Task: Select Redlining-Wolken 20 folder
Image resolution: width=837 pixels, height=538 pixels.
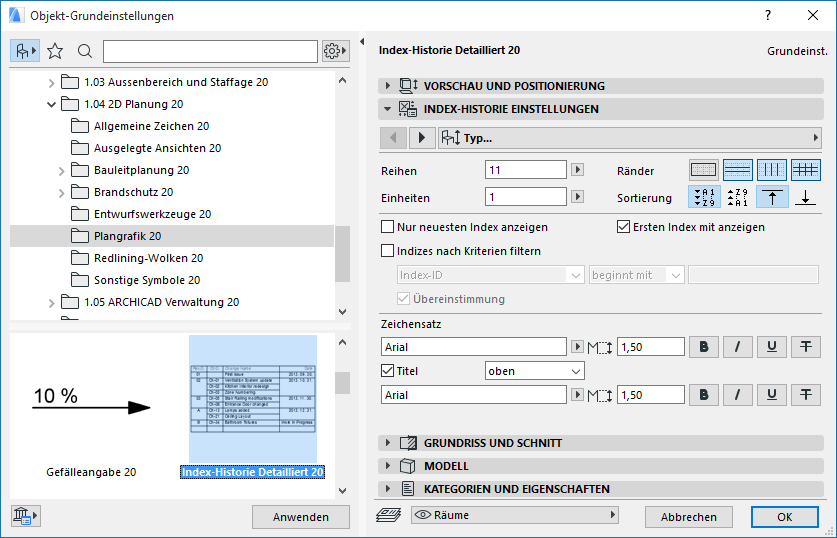Action: tap(148, 258)
